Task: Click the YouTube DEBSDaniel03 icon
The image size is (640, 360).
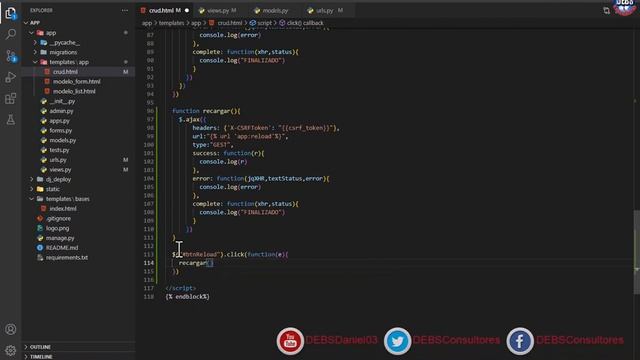Action: [x=290, y=341]
